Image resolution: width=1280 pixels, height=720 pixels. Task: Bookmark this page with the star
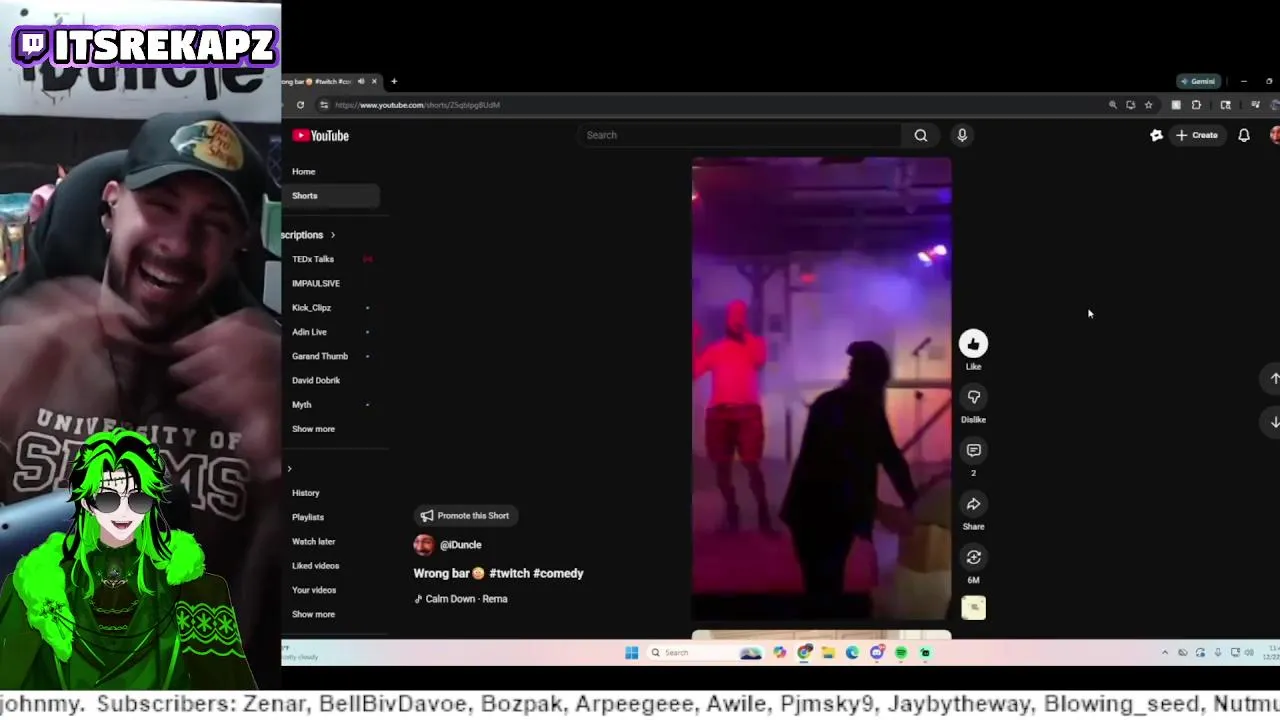tap(1148, 105)
